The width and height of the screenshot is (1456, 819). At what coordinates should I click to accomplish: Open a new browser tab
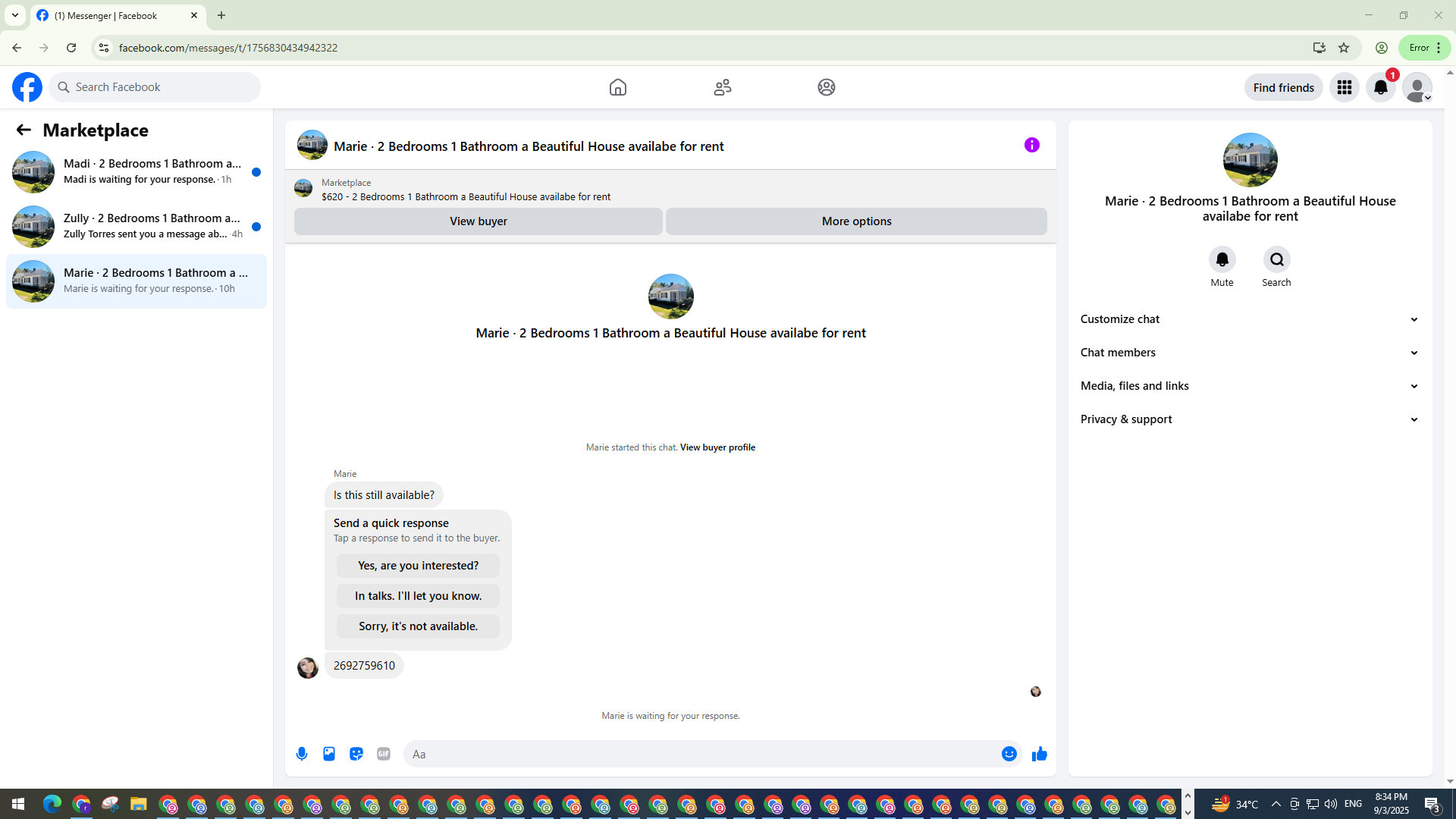click(221, 15)
